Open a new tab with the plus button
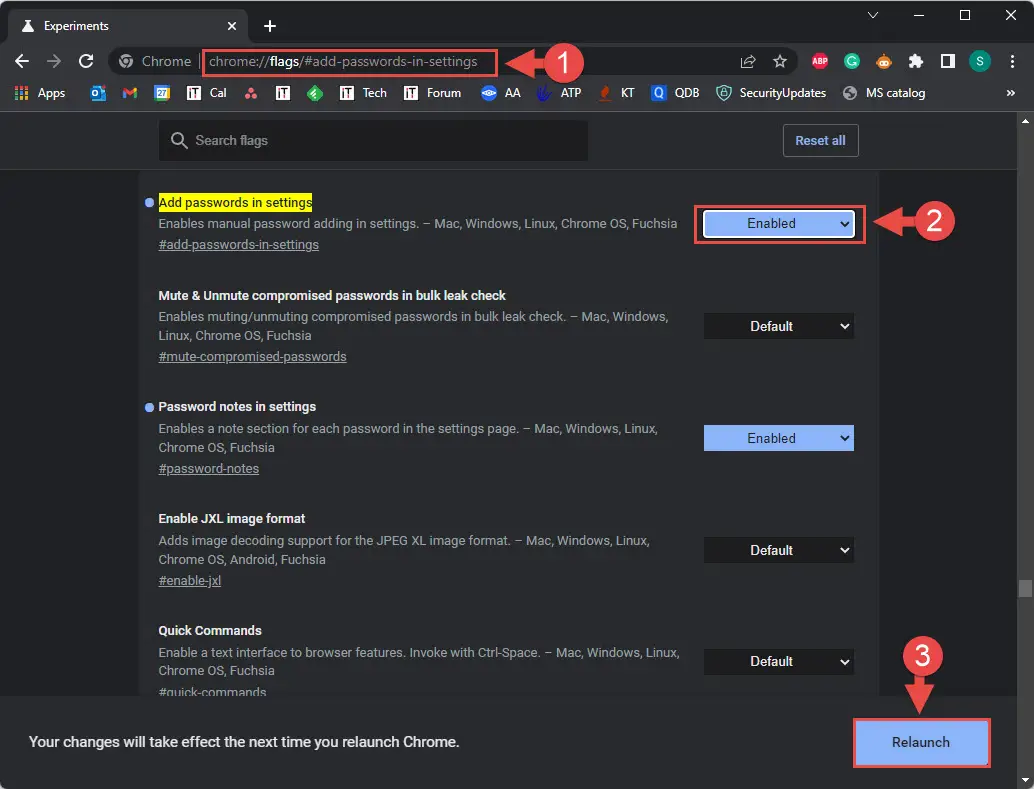The width and height of the screenshot is (1034, 789). coord(270,26)
